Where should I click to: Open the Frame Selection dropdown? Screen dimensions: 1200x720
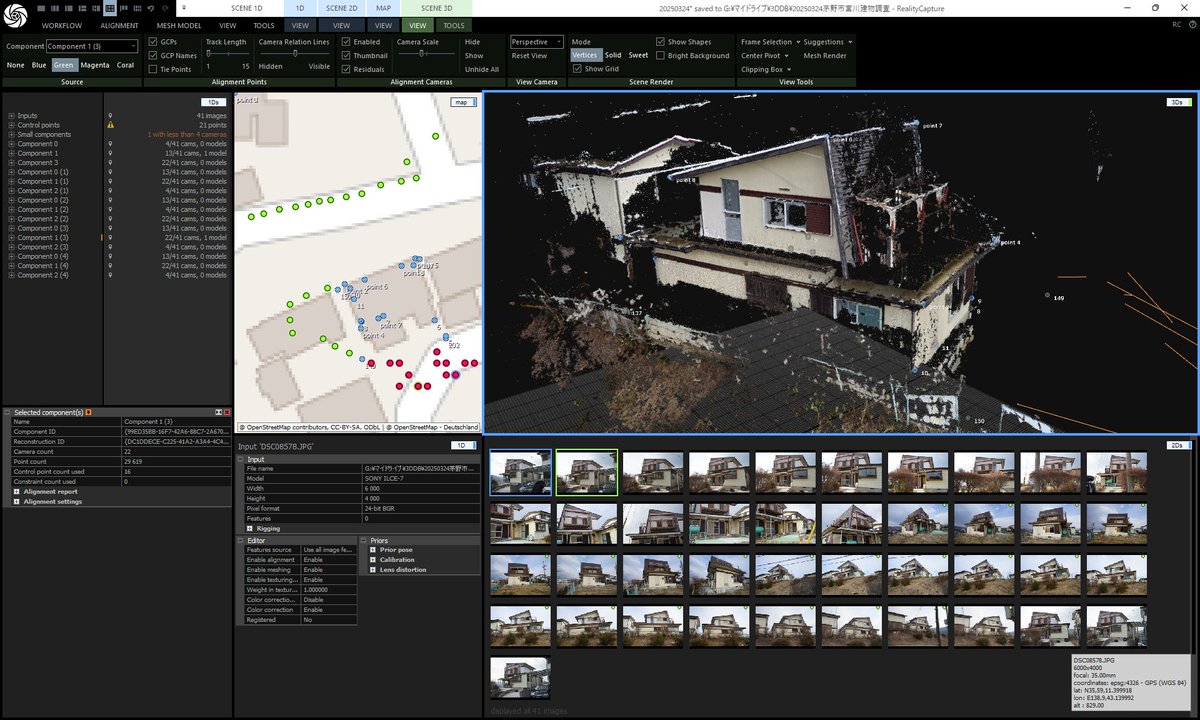(769, 42)
